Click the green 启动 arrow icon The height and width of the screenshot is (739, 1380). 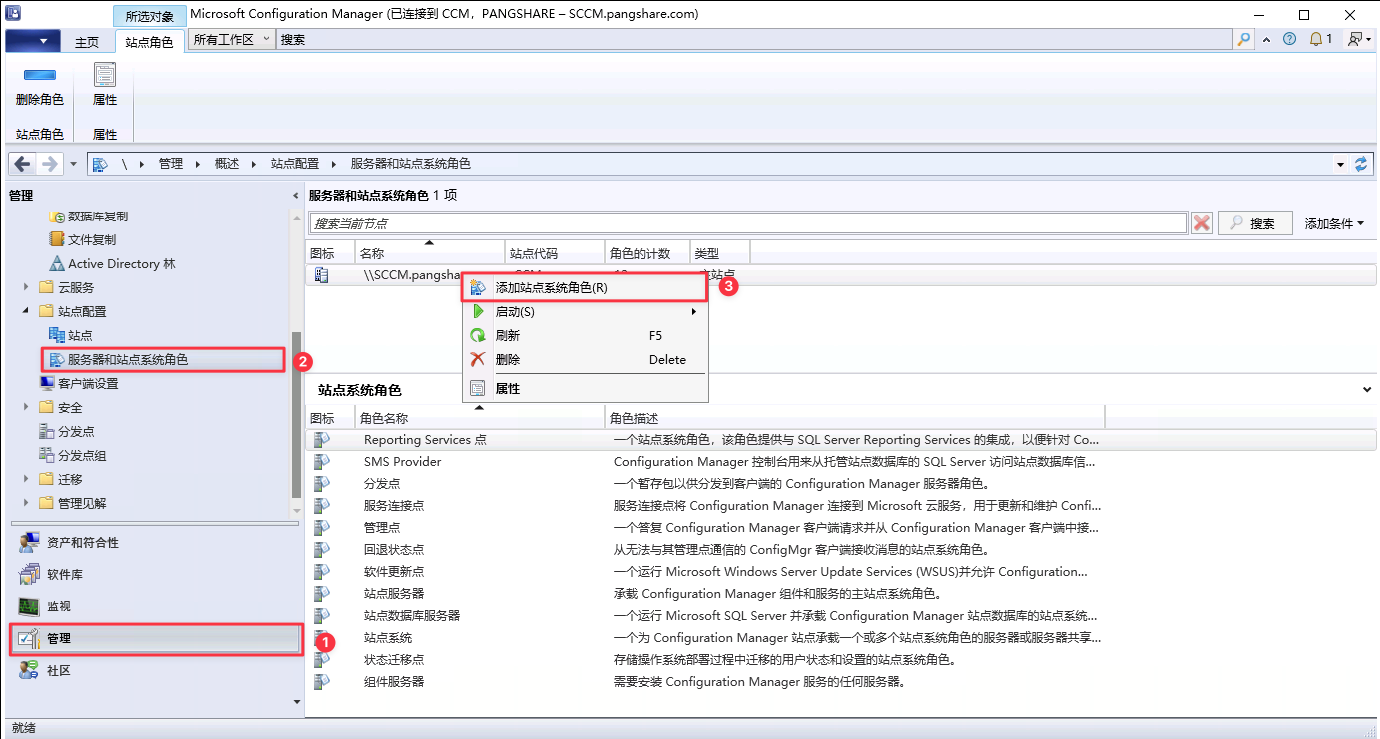point(478,311)
